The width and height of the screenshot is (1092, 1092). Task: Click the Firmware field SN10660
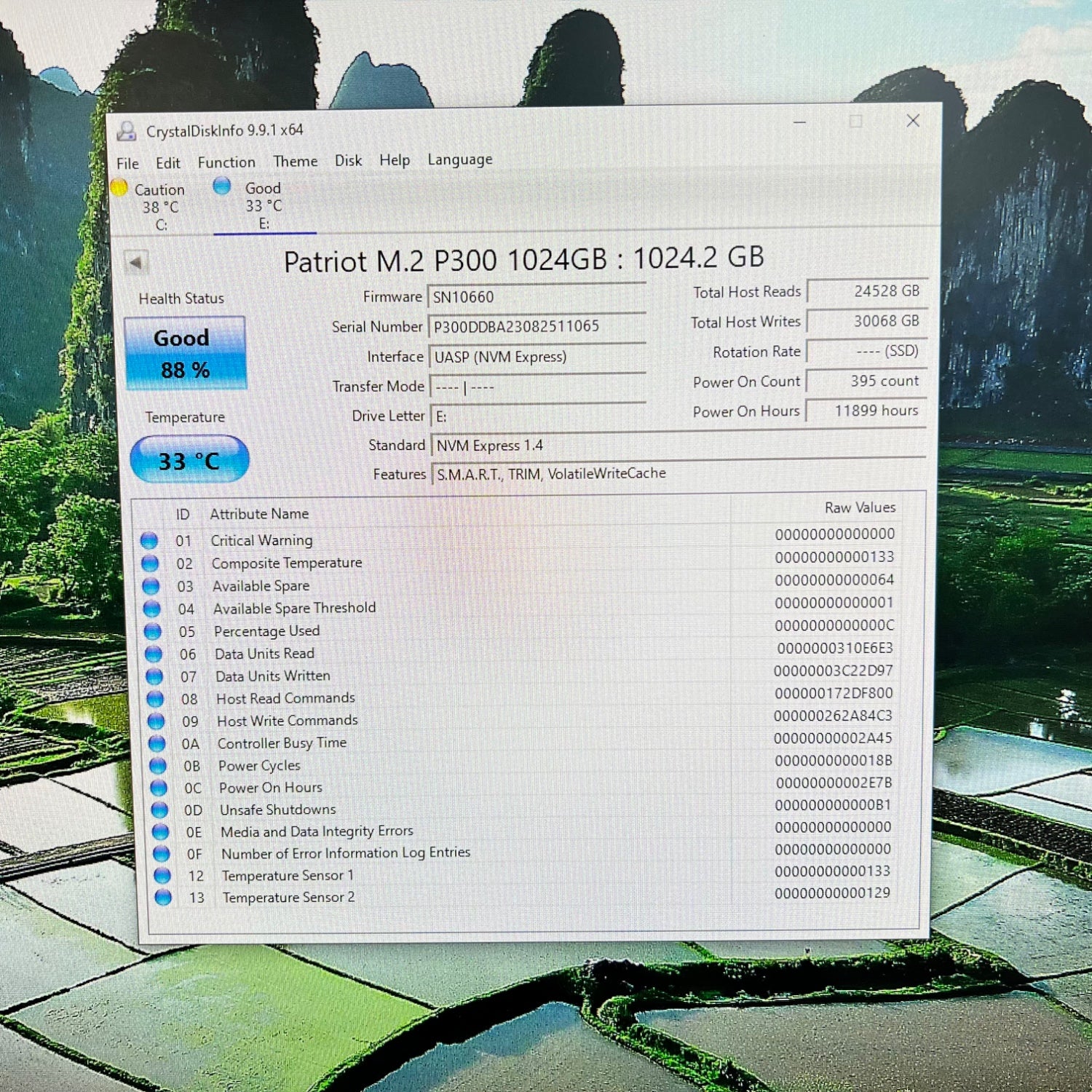point(537,297)
